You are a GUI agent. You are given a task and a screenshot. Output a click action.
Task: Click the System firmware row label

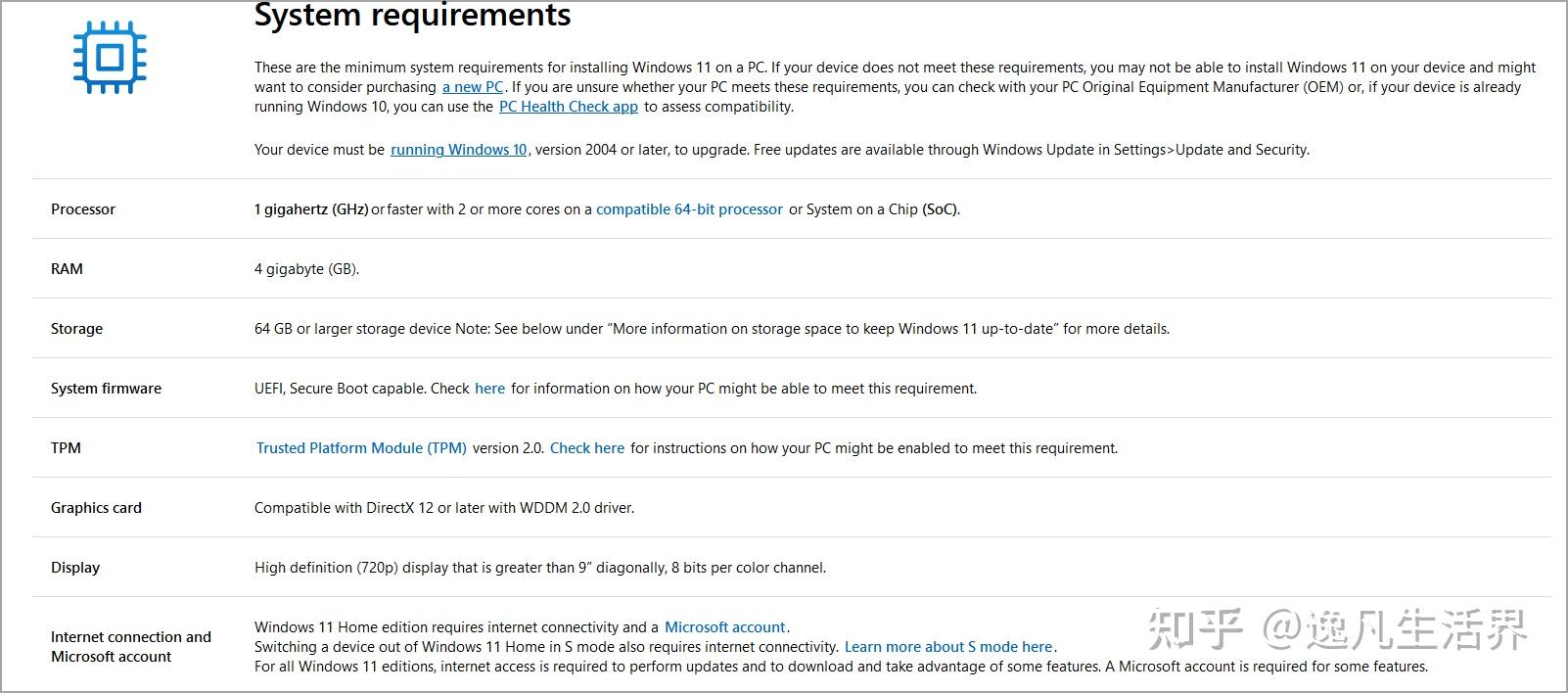point(106,389)
